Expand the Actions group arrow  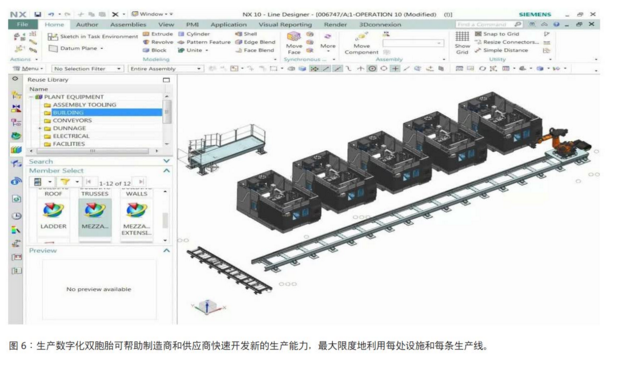pyautogui.click(x=36, y=59)
